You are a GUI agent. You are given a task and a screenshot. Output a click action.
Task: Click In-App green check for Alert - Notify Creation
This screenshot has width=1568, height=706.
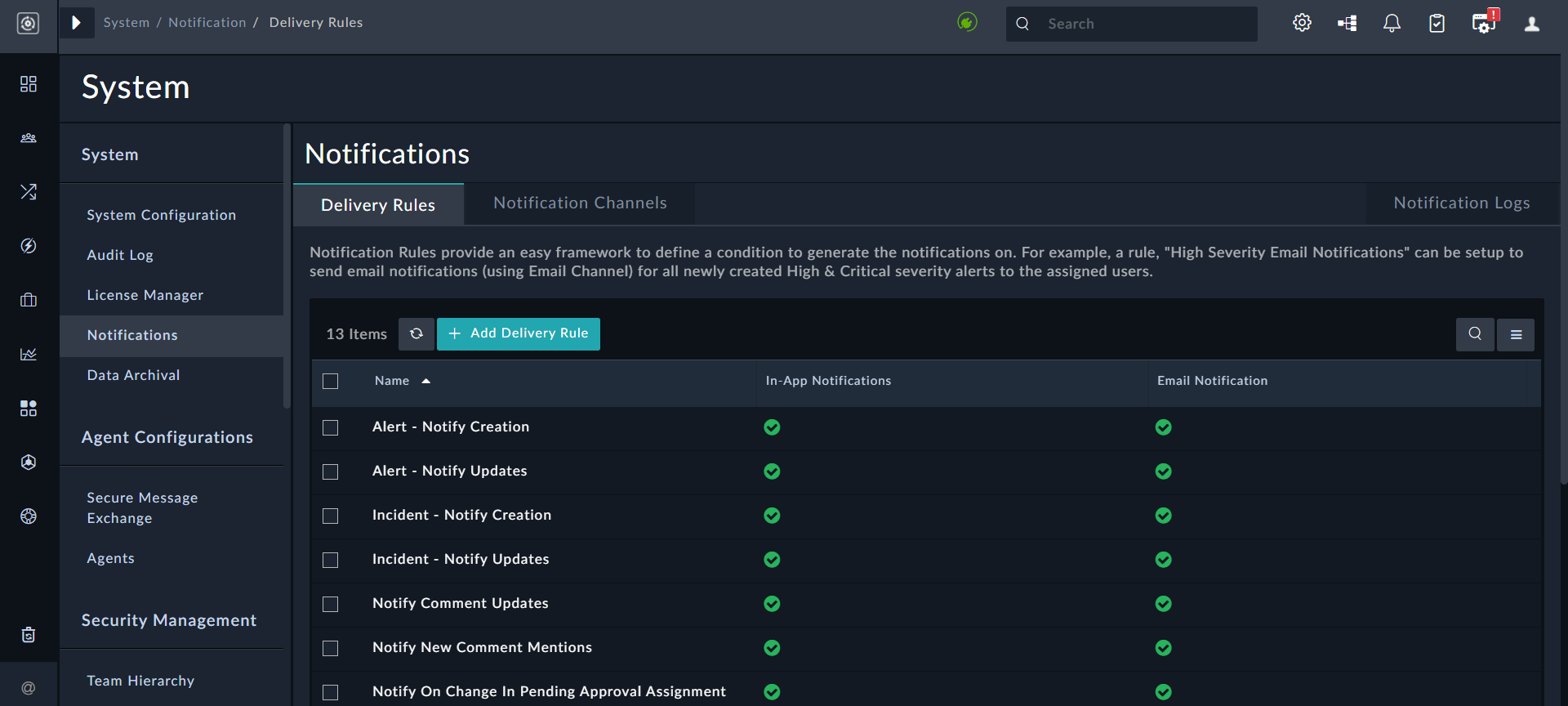772,427
